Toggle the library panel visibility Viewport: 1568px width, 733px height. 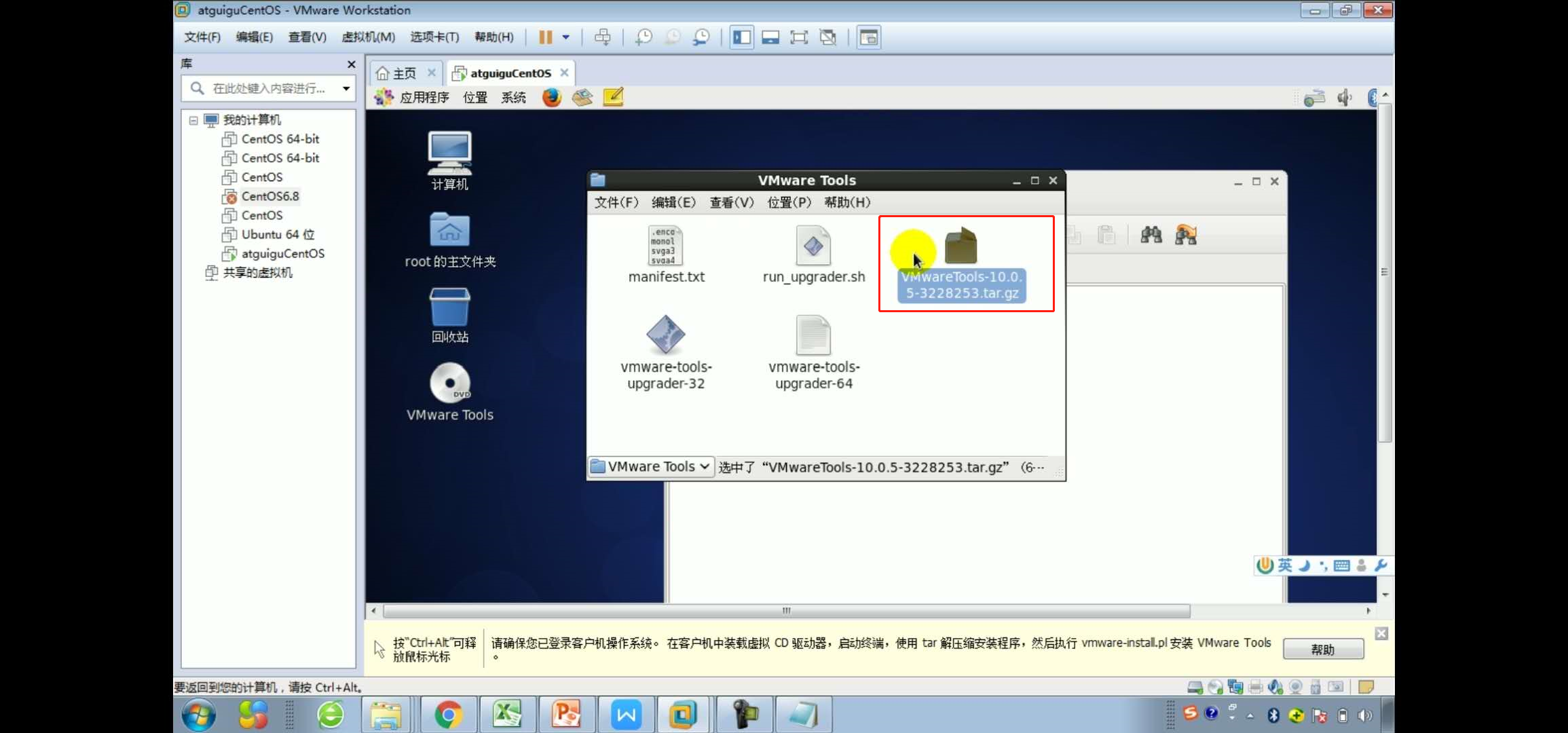(x=741, y=37)
